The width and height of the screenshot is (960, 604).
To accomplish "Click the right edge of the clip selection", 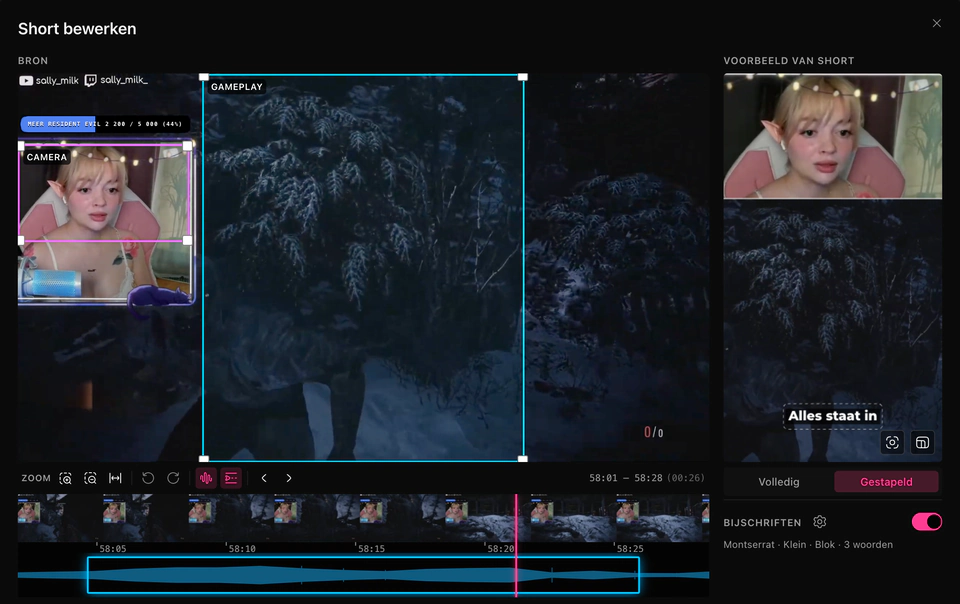I will [x=639, y=575].
